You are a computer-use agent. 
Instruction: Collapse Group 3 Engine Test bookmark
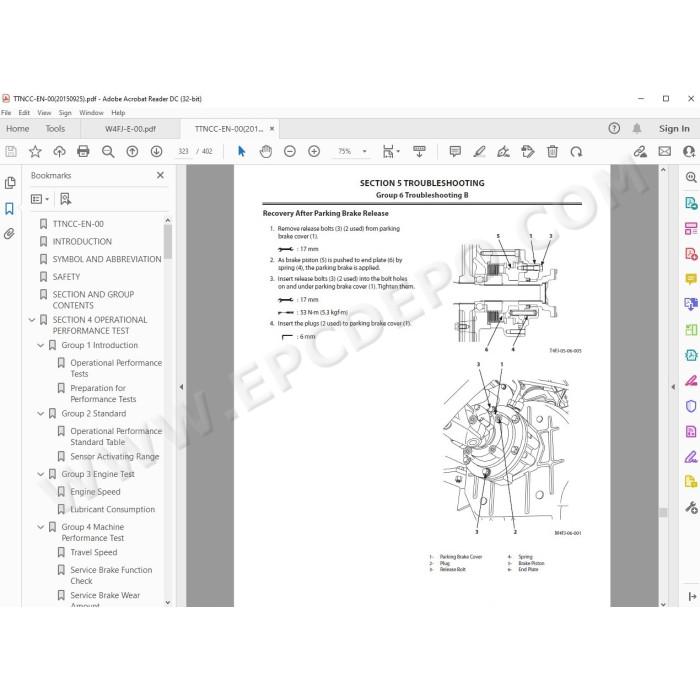click(41, 474)
